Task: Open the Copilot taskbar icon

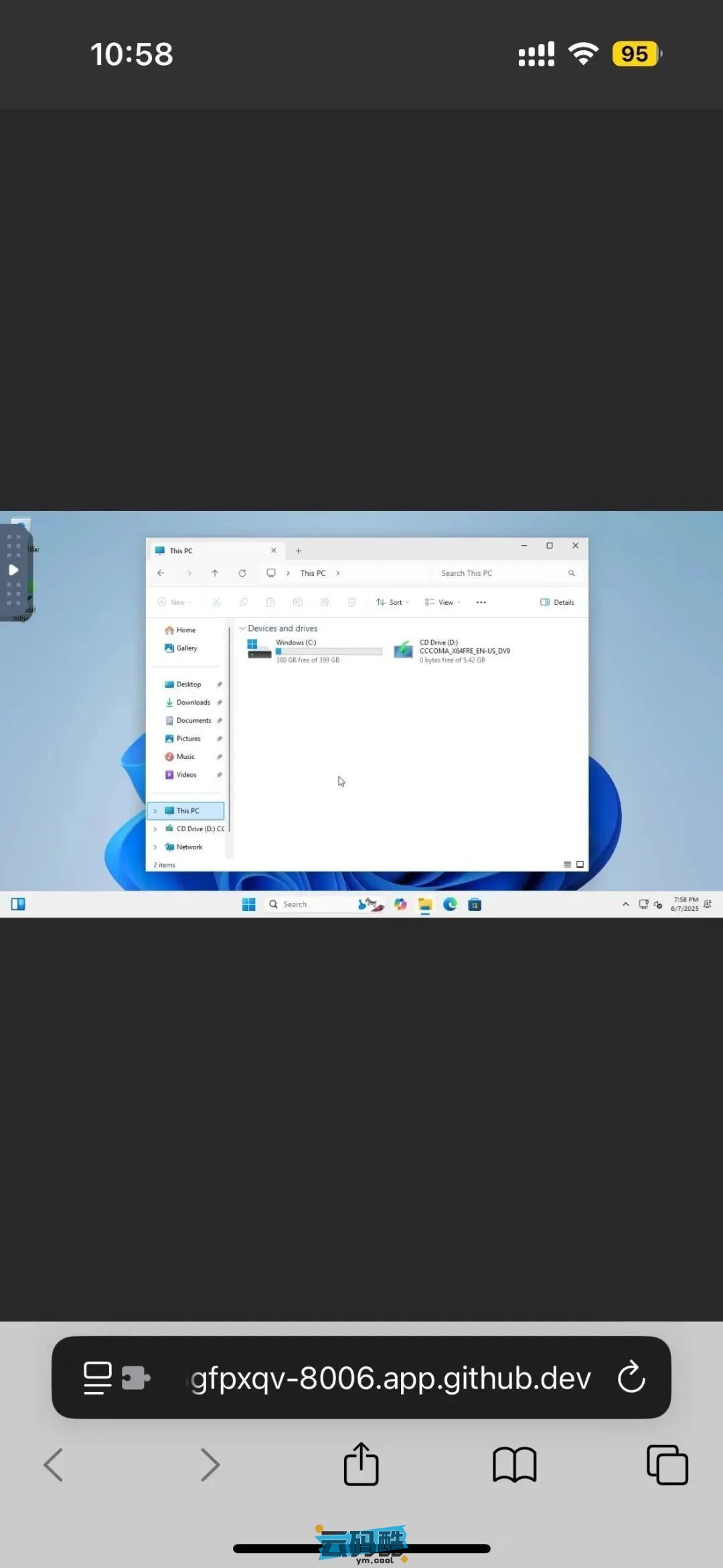Action: pyautogui.click(x=400, y=904)
